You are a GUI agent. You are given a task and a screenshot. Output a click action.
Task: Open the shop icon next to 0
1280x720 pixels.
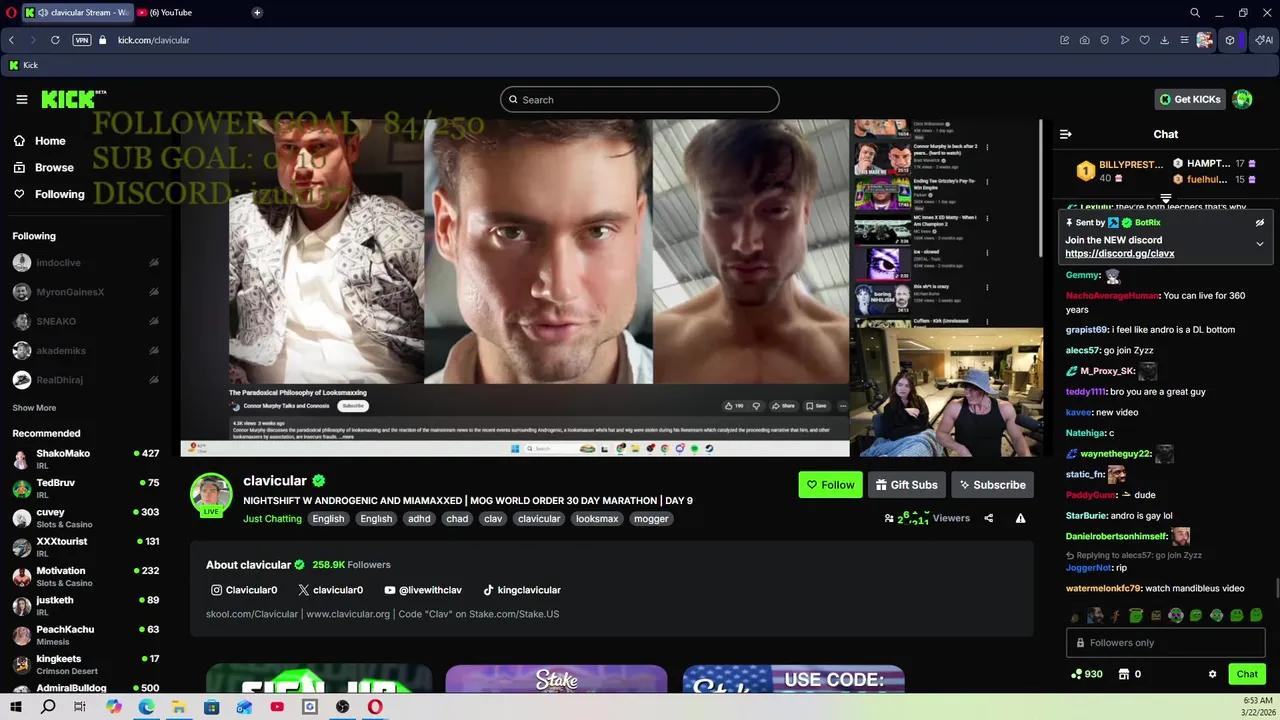point(1124,674)
